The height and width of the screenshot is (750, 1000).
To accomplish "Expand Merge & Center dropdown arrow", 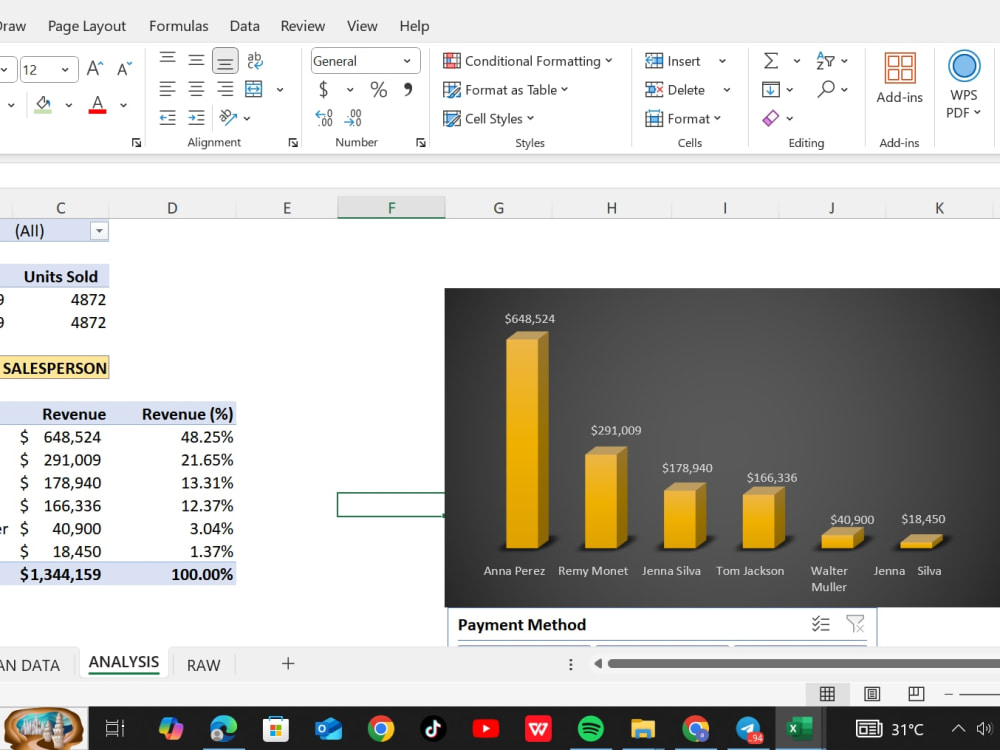I will pos(280,89).
